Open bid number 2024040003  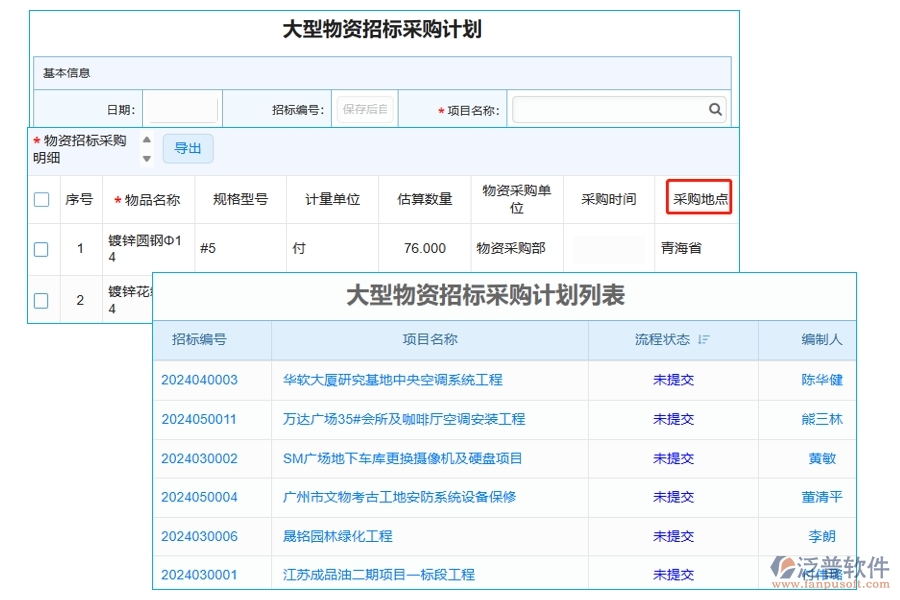pyautogui.click(x=198, y=380)
